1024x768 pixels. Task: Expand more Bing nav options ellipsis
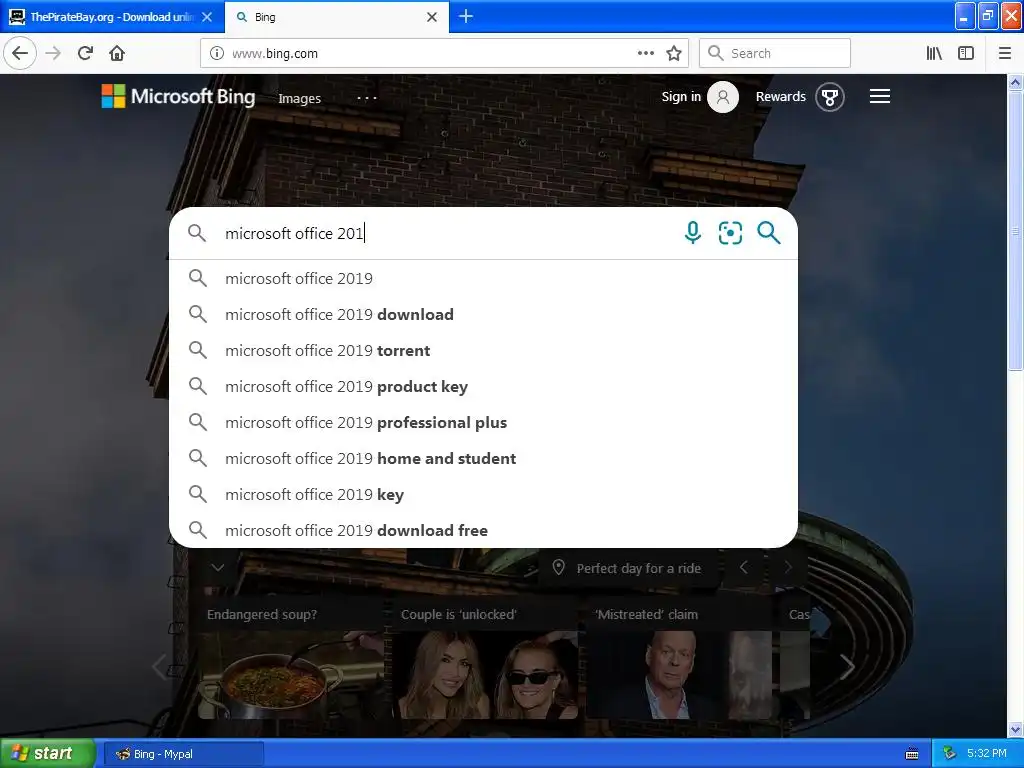coord(367,98)
